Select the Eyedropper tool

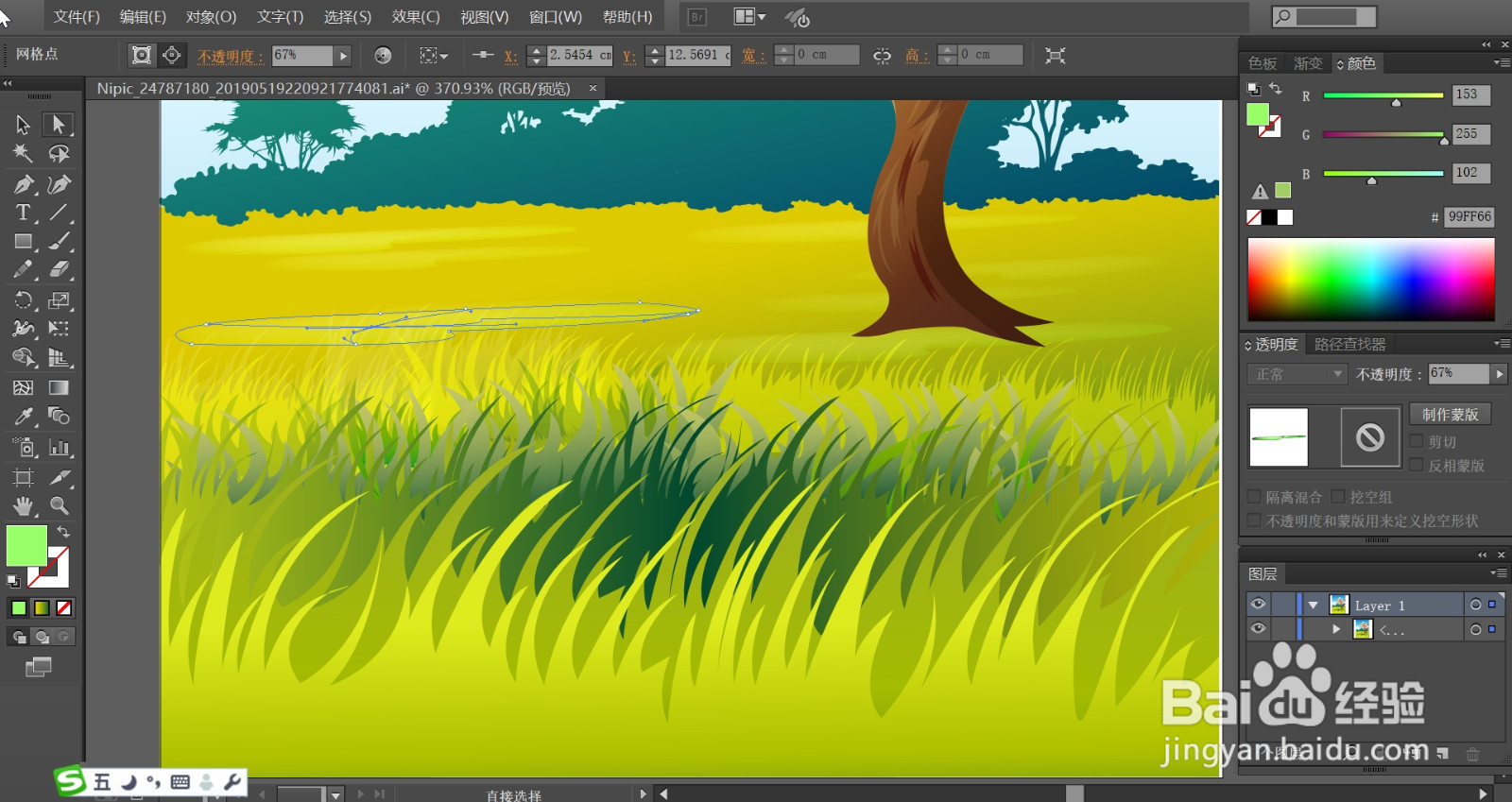coord(24,417)
